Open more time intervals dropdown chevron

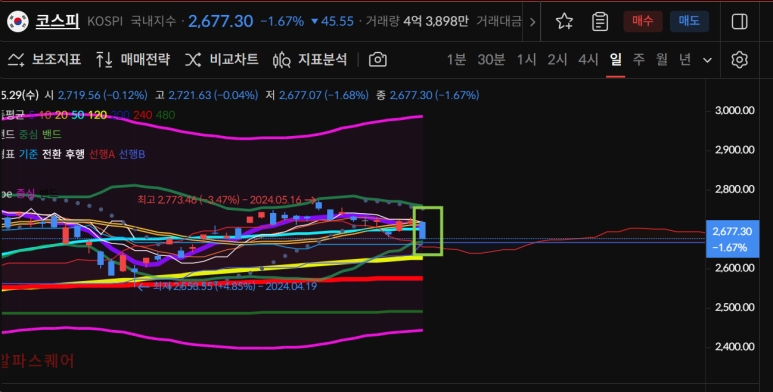coord(707,60)
